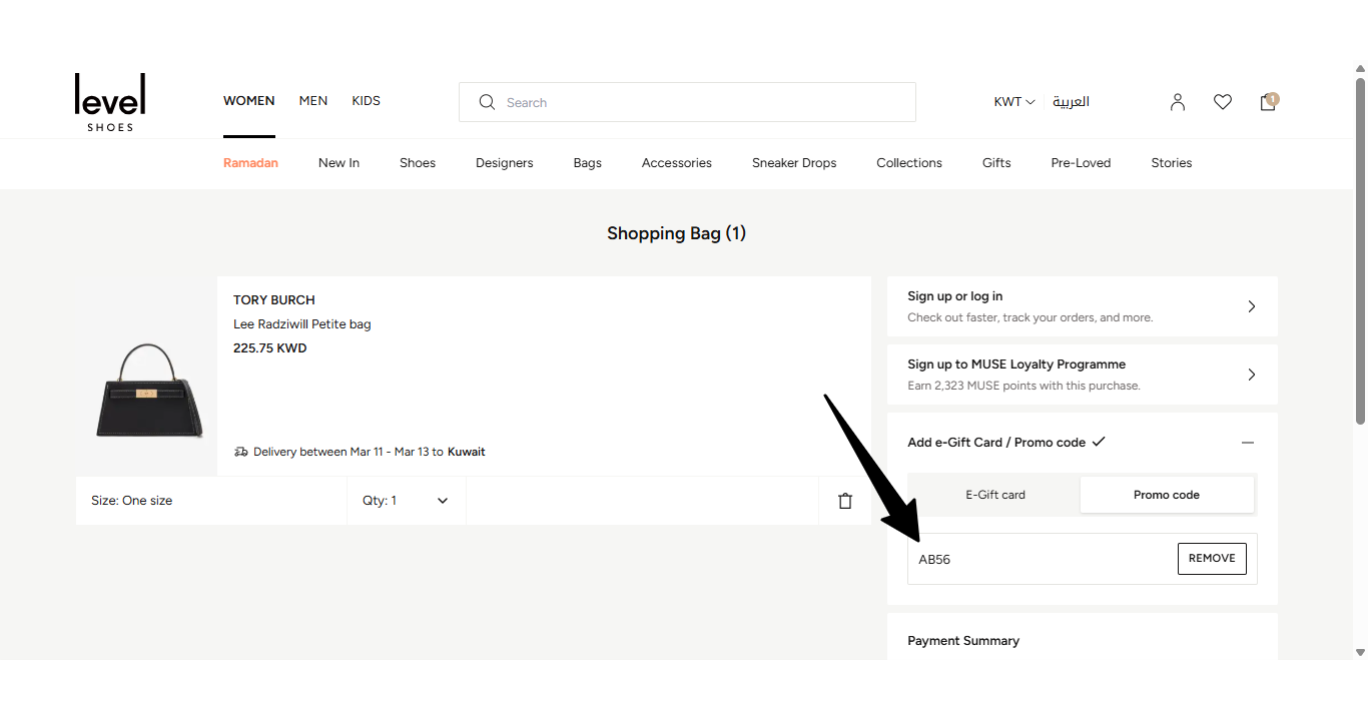Open the Ramadan menu

(250, 163)
